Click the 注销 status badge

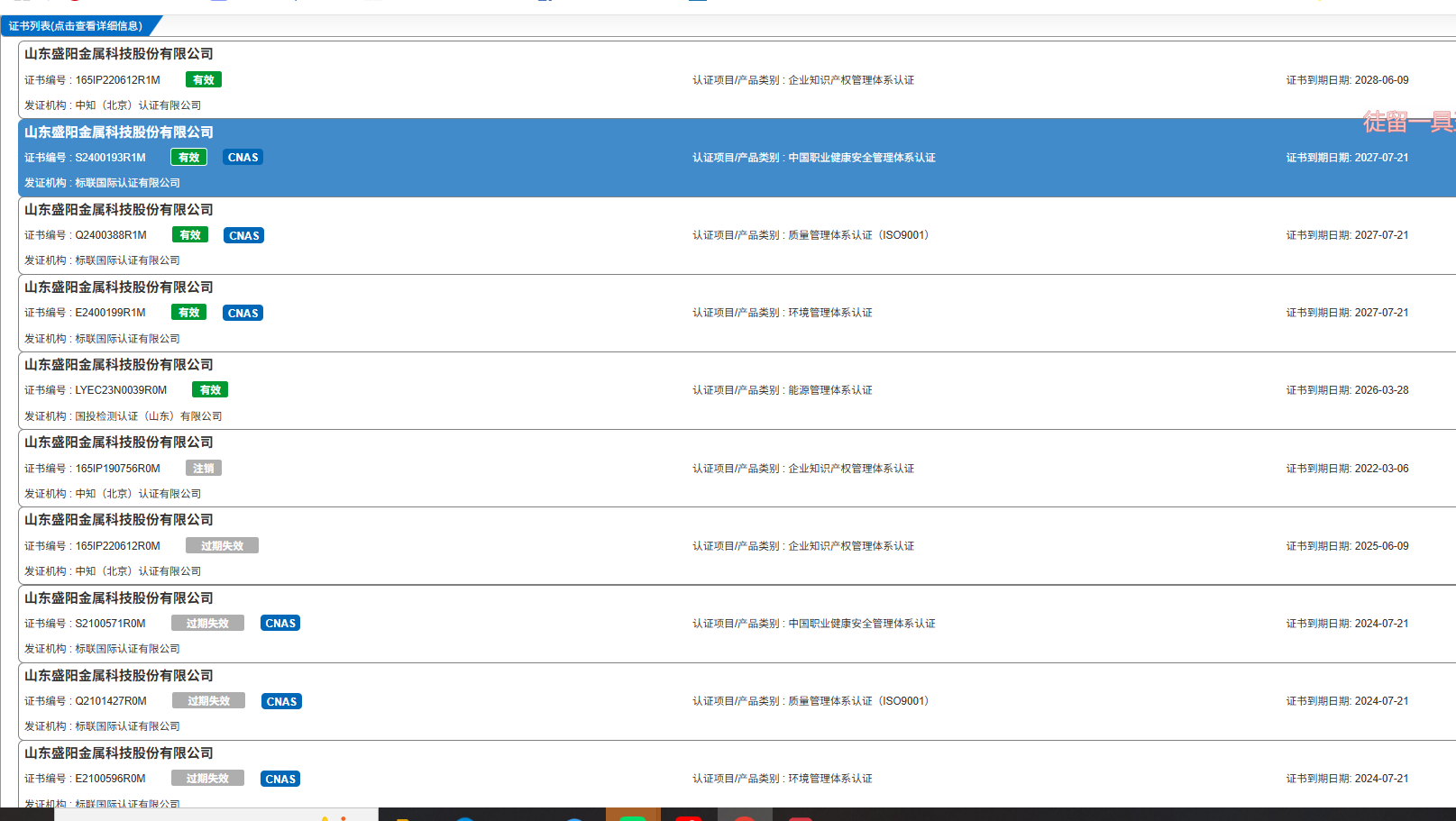pyautogui.click(x=204, y=469)
